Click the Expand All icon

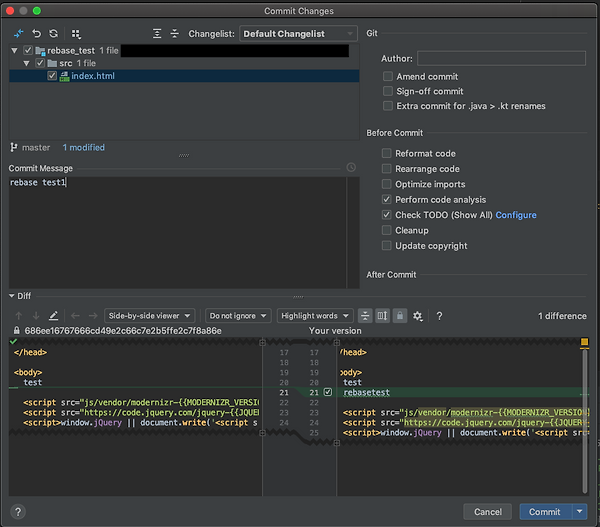coord(157,34)
